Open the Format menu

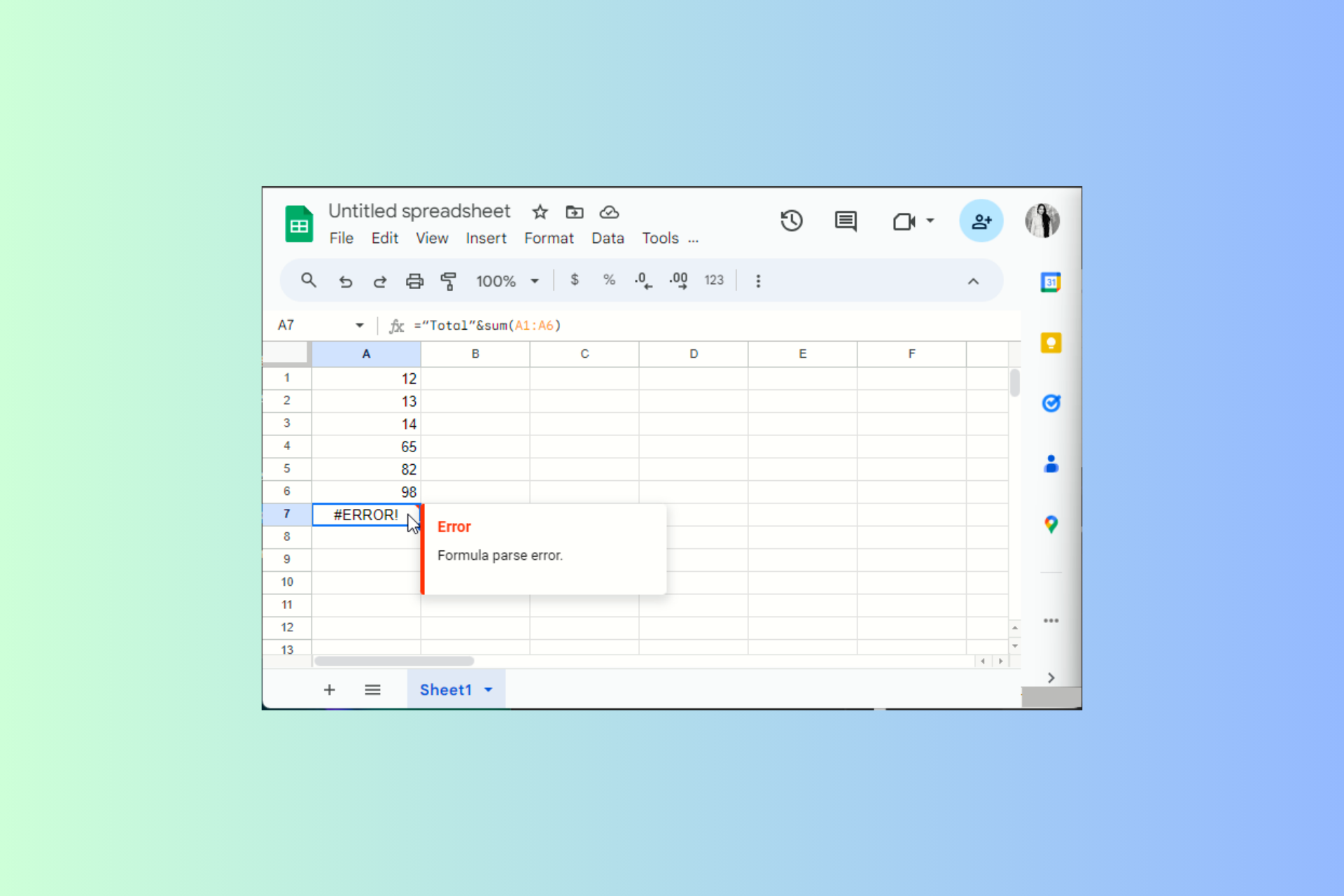pos(549,238)
